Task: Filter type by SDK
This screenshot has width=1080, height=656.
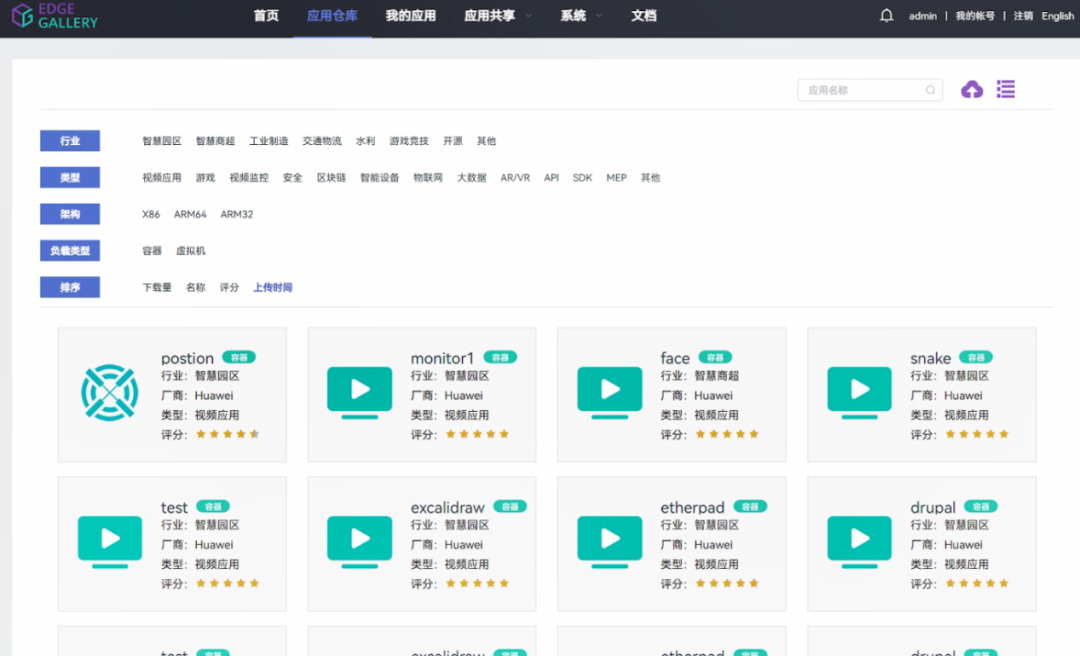Action: point(582,177)
